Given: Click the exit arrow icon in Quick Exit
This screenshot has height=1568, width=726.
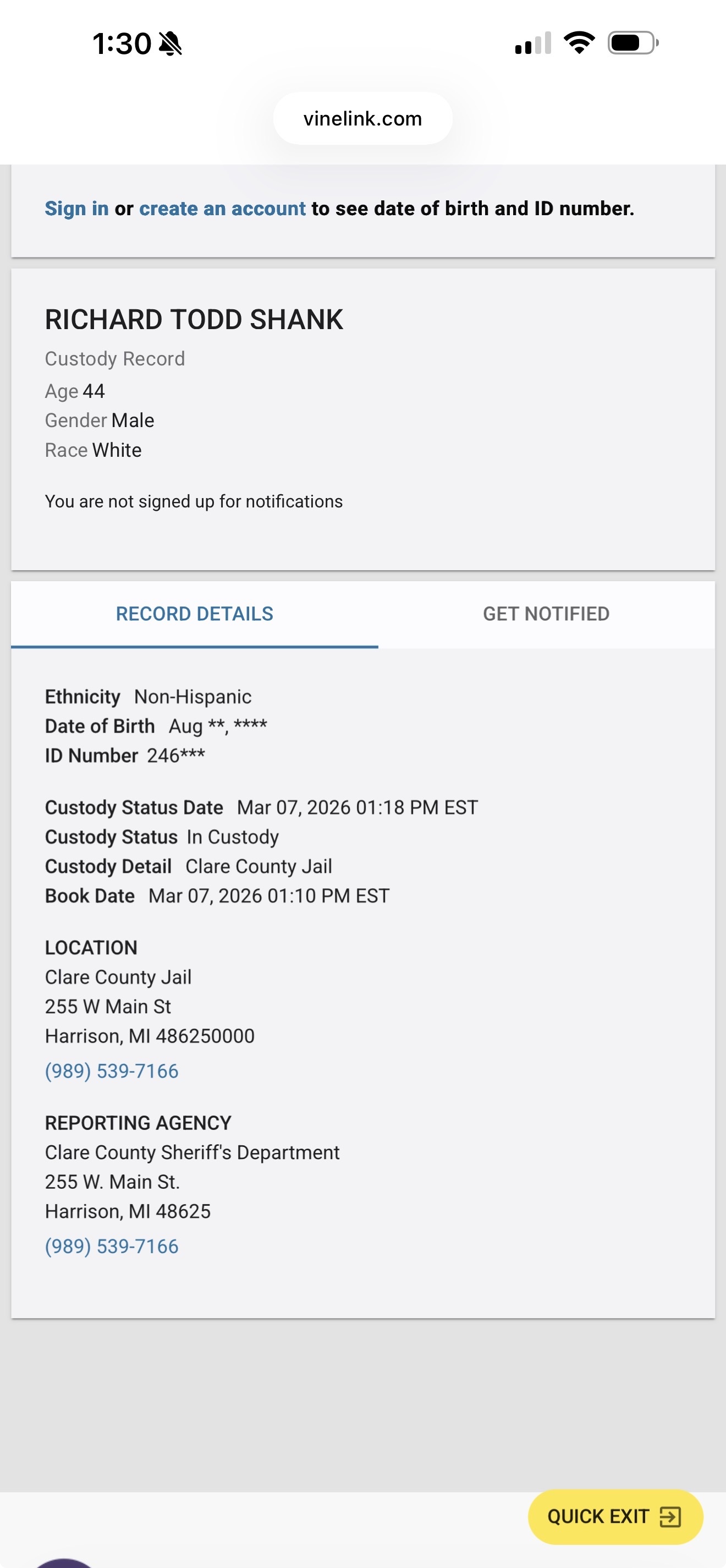Looking at the screenshot, I should 670,1516.
